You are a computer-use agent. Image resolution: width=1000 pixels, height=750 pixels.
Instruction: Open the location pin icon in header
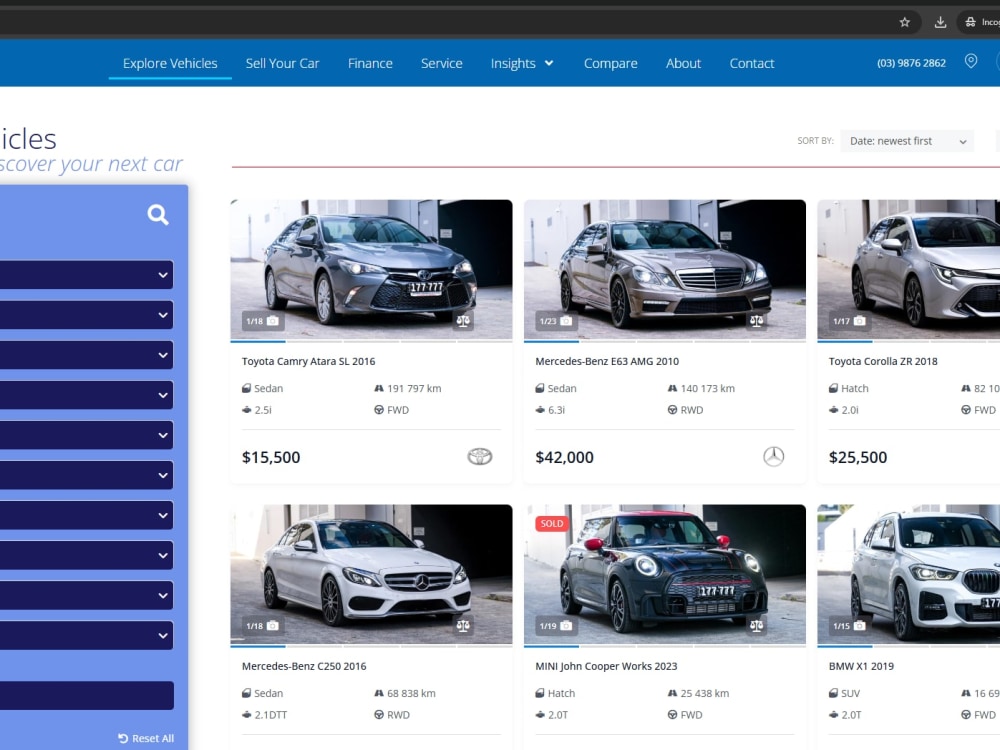click(971, 61)
